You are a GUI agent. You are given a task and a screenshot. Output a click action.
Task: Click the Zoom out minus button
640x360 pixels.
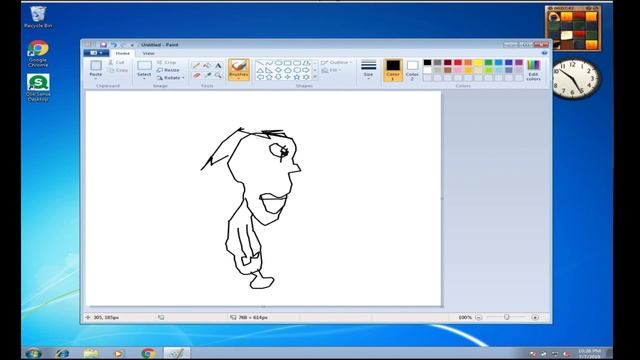pyautogui.click(x=479, y=317)
